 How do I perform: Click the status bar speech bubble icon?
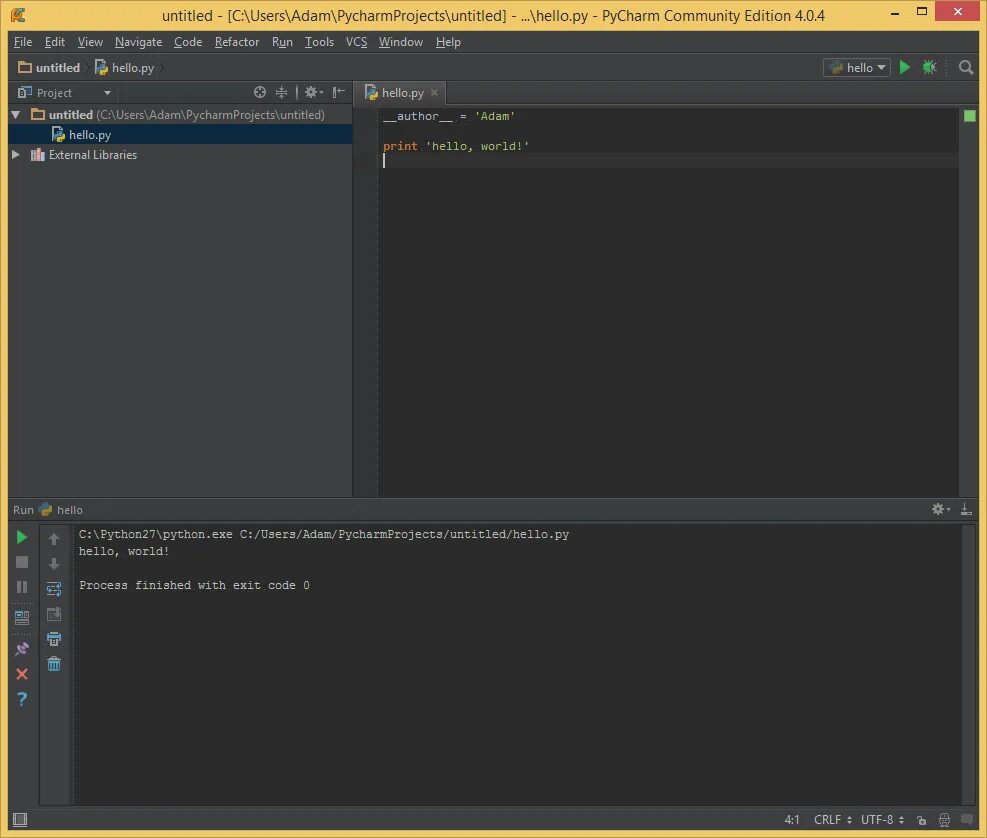pos(967,819)
